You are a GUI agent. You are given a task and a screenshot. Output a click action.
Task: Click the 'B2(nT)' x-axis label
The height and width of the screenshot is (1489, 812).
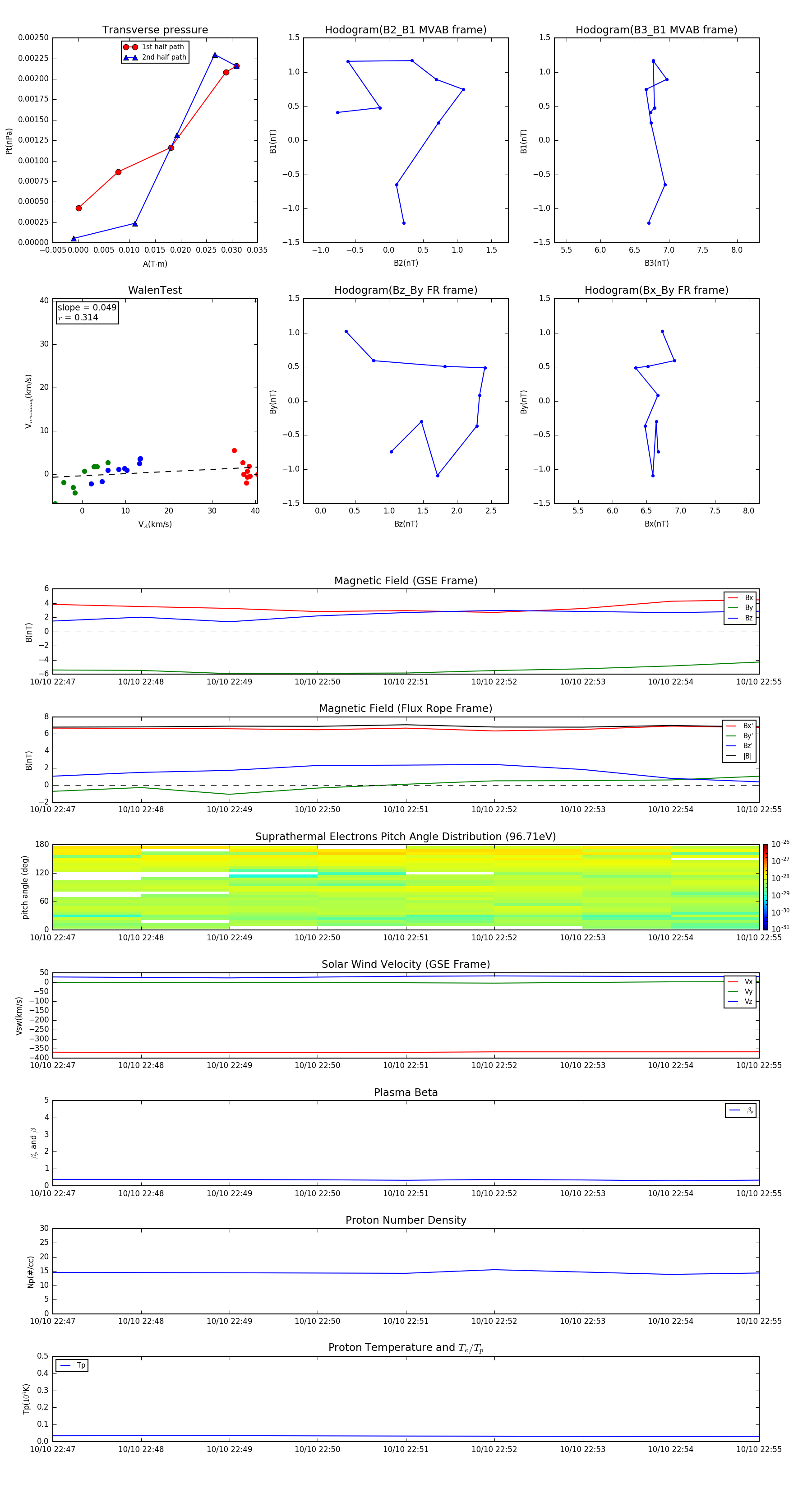(x=406, y=263)
